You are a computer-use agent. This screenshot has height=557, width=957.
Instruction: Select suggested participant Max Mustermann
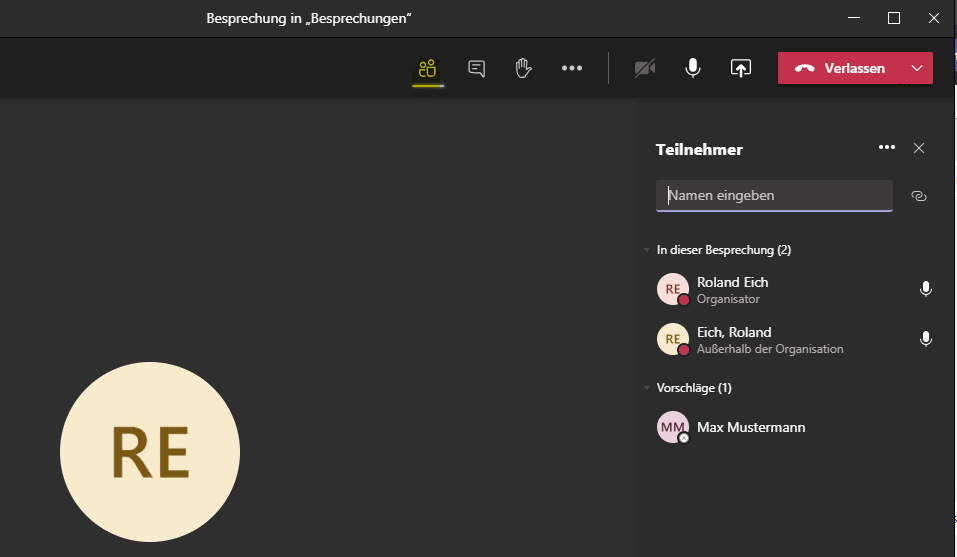(795, 427)
